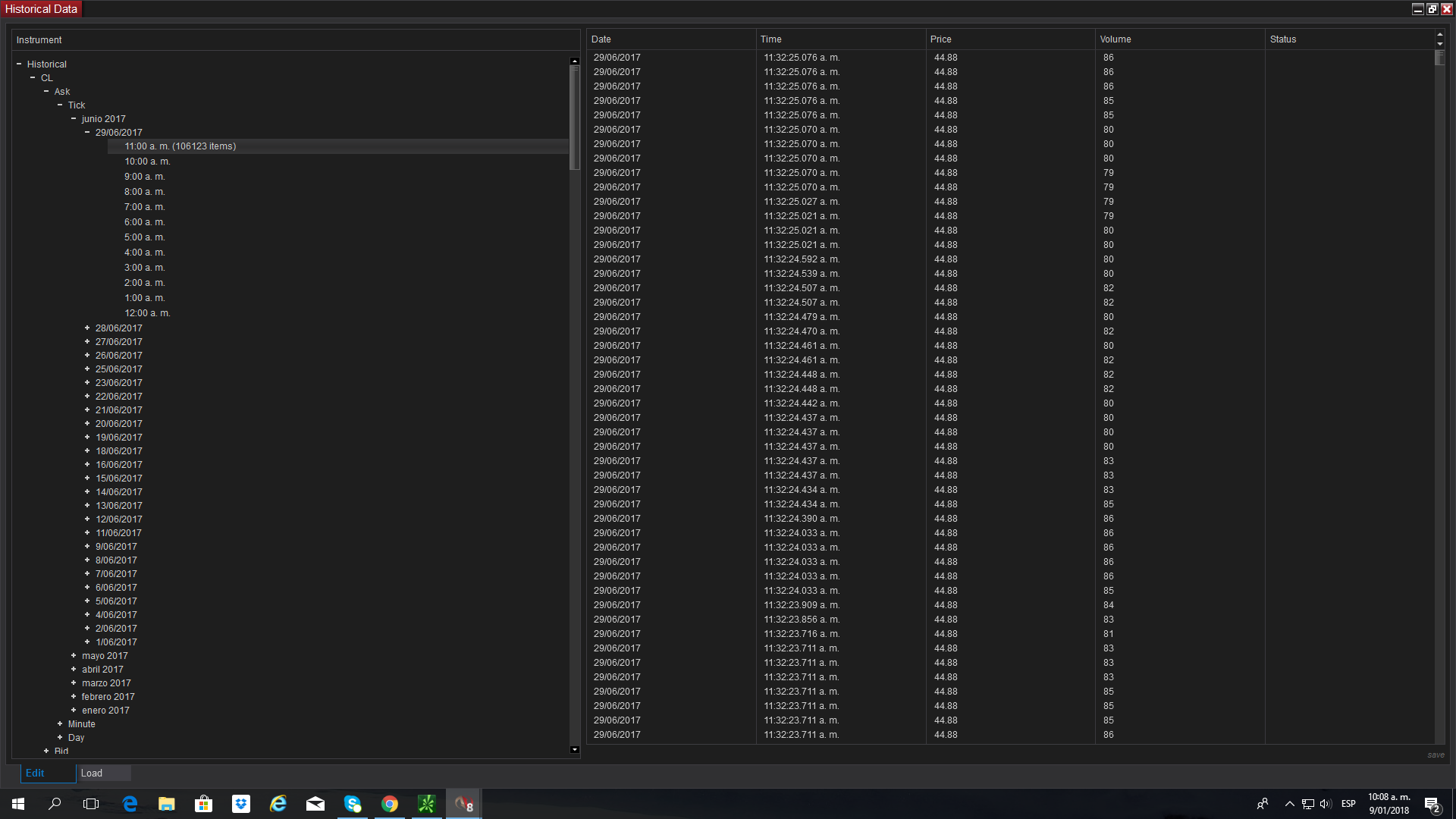Open File Explorer from the taskbar
The image size is (1456, 819).
pyautogui.click(x=167, y=804)
